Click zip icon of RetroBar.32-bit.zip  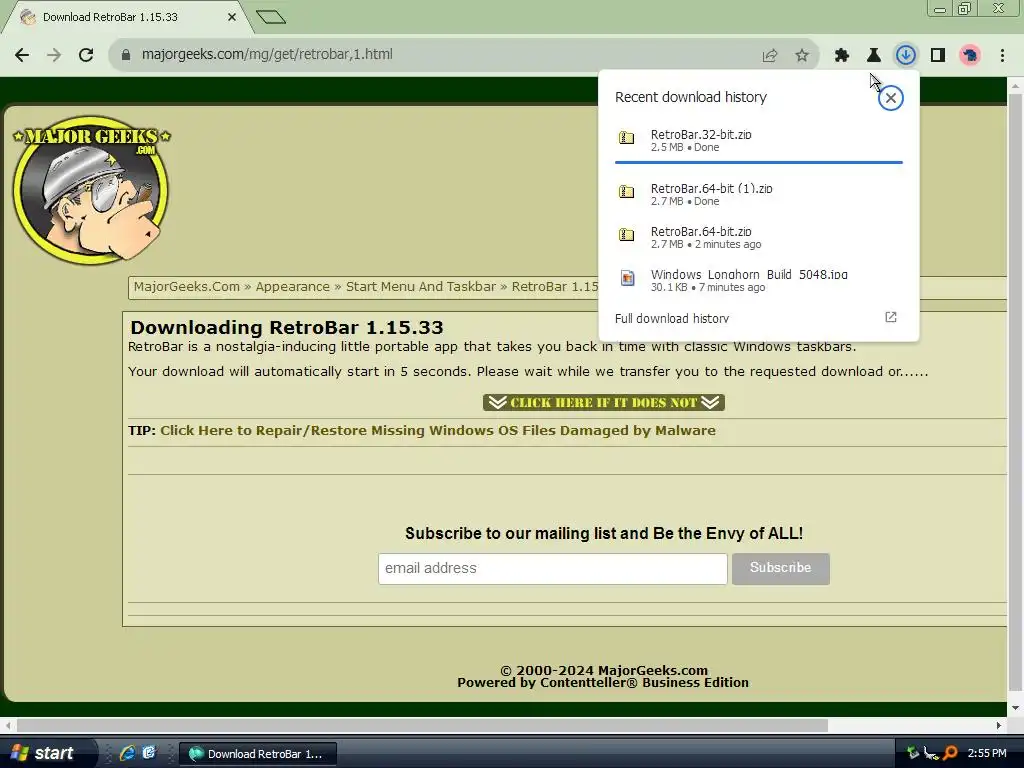point(626,137)
